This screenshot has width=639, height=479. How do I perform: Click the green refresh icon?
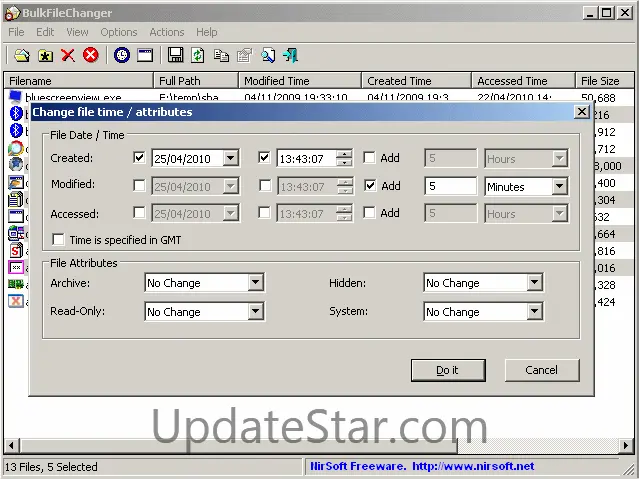tap(198, 55)
